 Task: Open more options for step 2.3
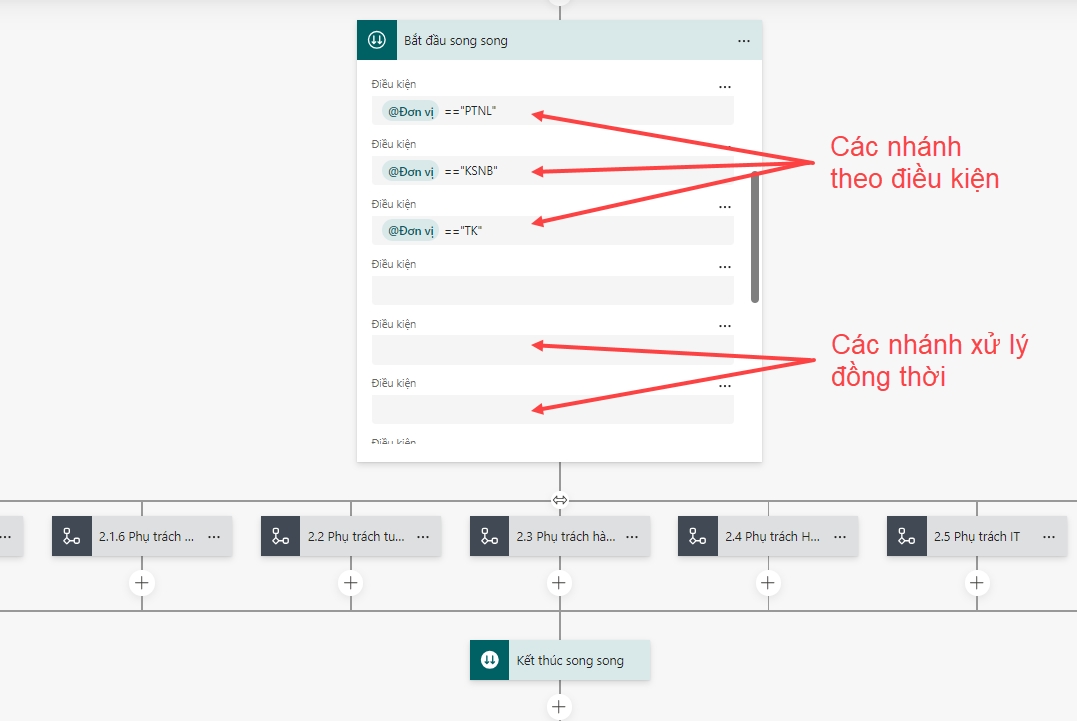click(631, 537)
